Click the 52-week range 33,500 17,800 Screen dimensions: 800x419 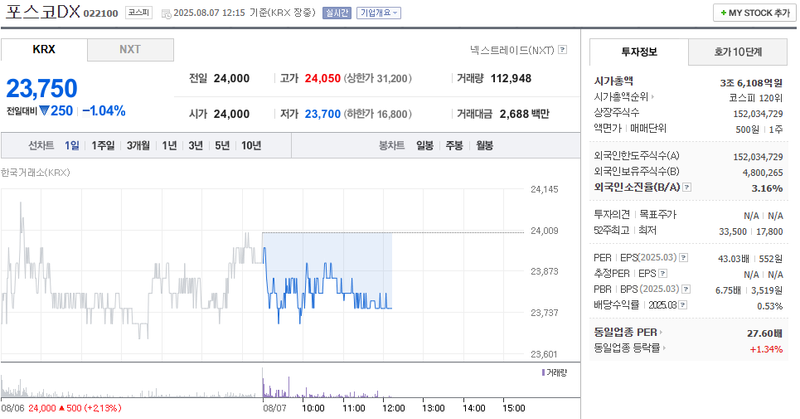(751, 232)
